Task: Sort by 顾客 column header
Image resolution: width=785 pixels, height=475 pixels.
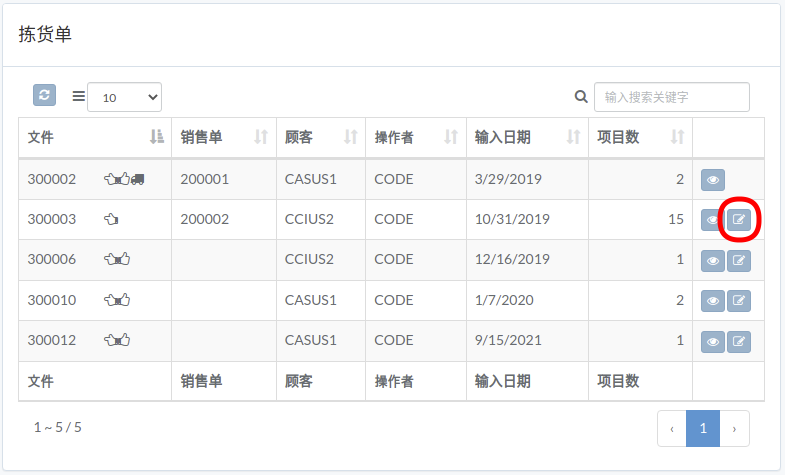Action: [321, 137]
